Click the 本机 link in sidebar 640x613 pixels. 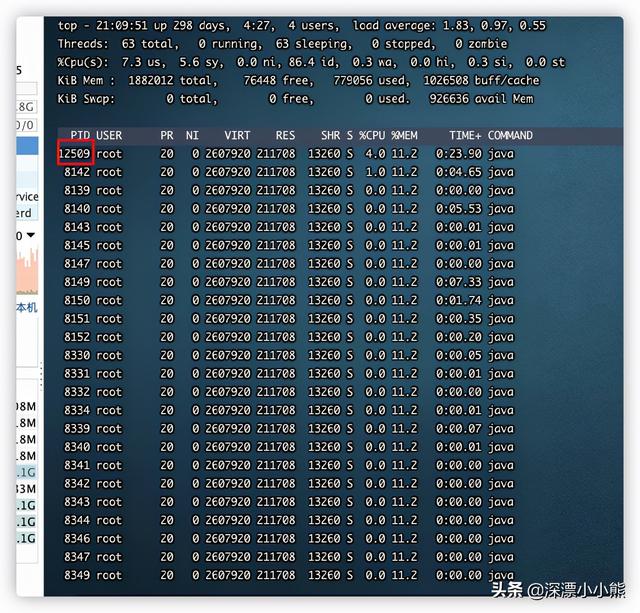[x=25, y=308]
